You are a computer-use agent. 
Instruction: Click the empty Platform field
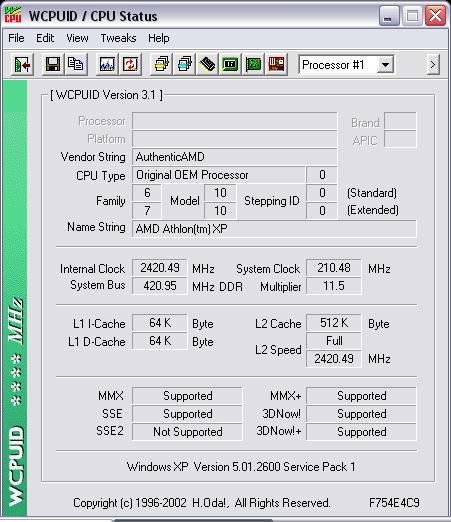[x=234, y=139]
